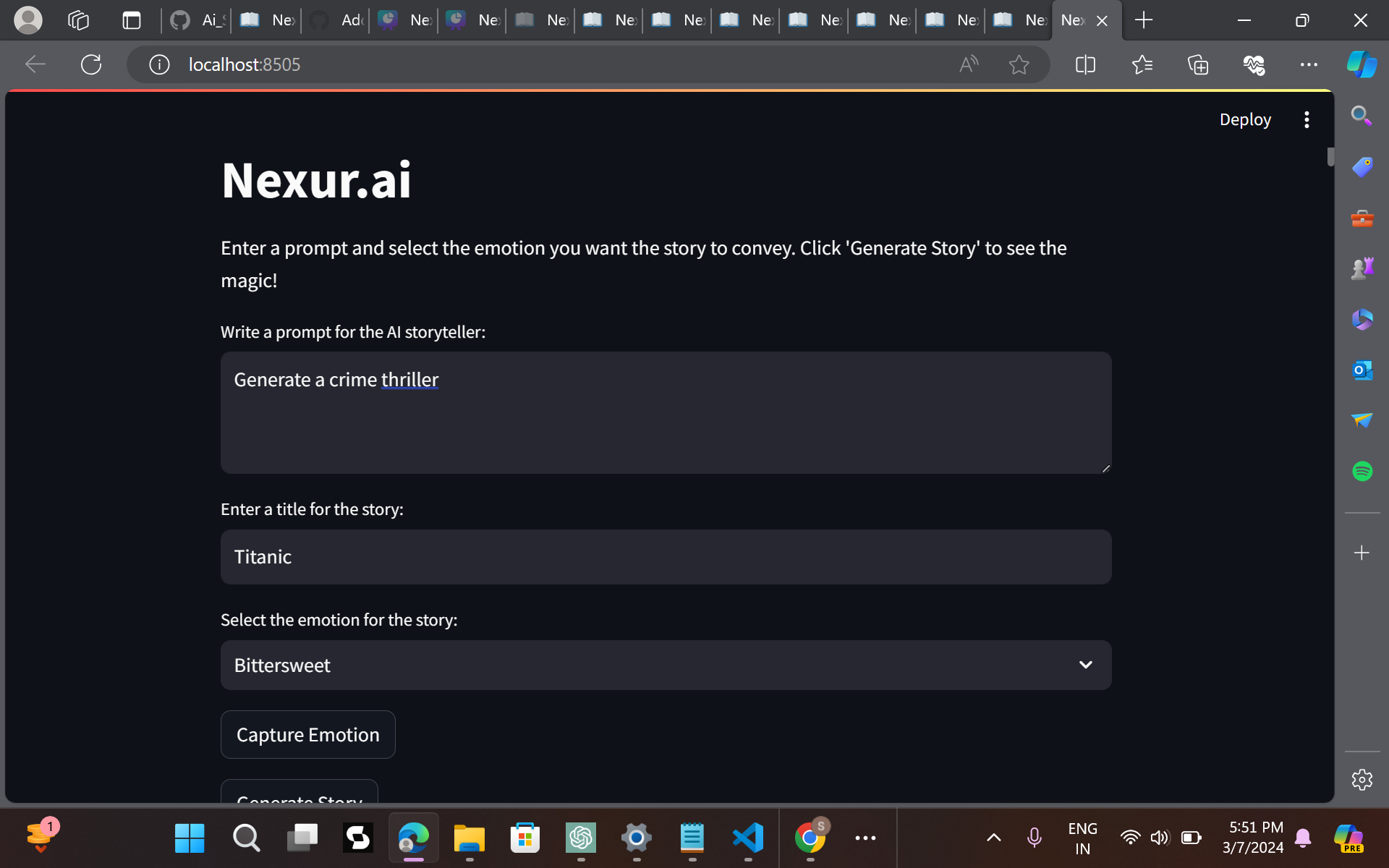1389x868 pixels.
Task: Launch ChatGPT from the taskbar
Action: point(581,838)
